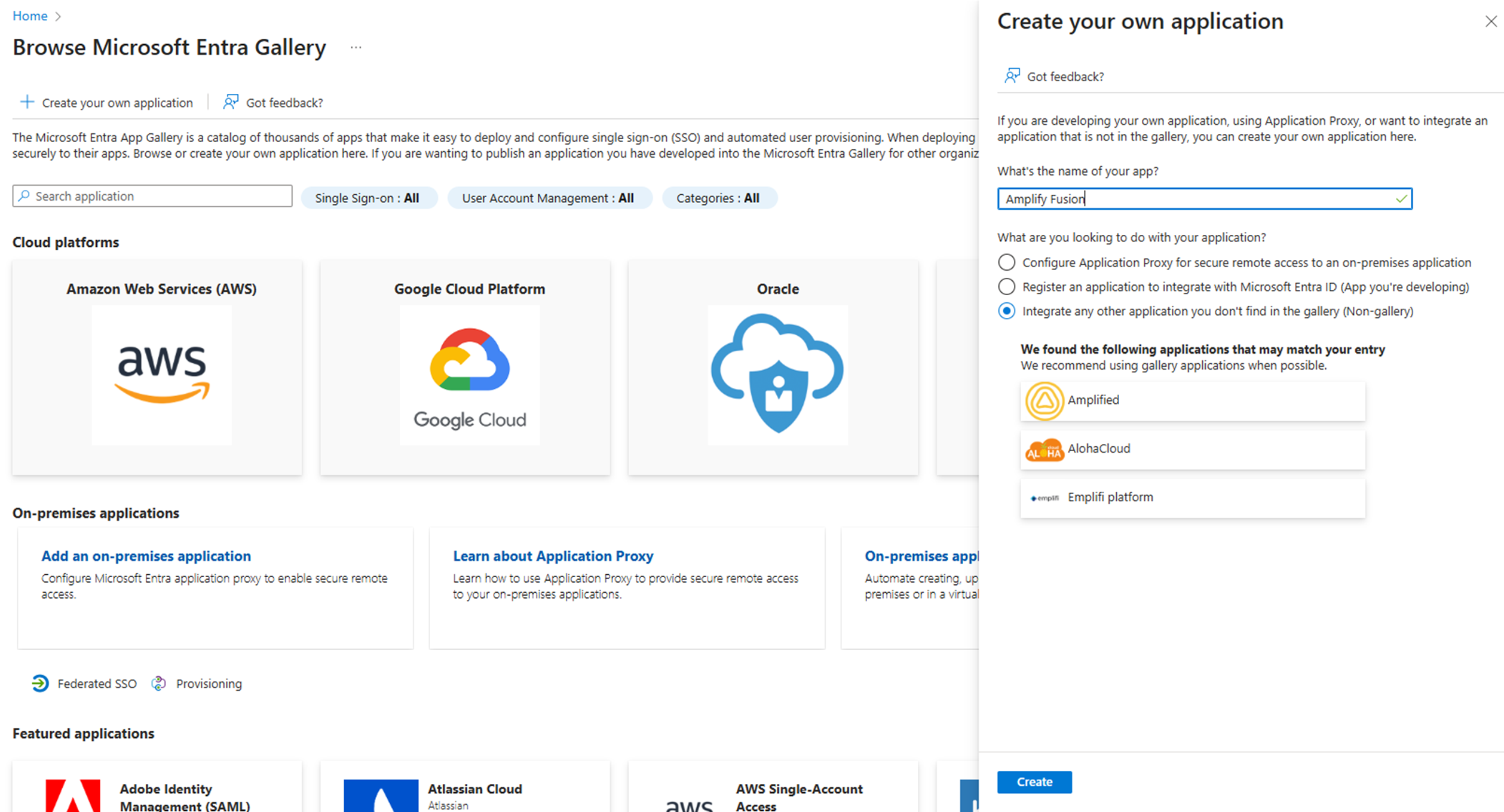Click the Google Cloud logo
Image resolution: width=1504 pixels, height=812 pixels.
470,375
